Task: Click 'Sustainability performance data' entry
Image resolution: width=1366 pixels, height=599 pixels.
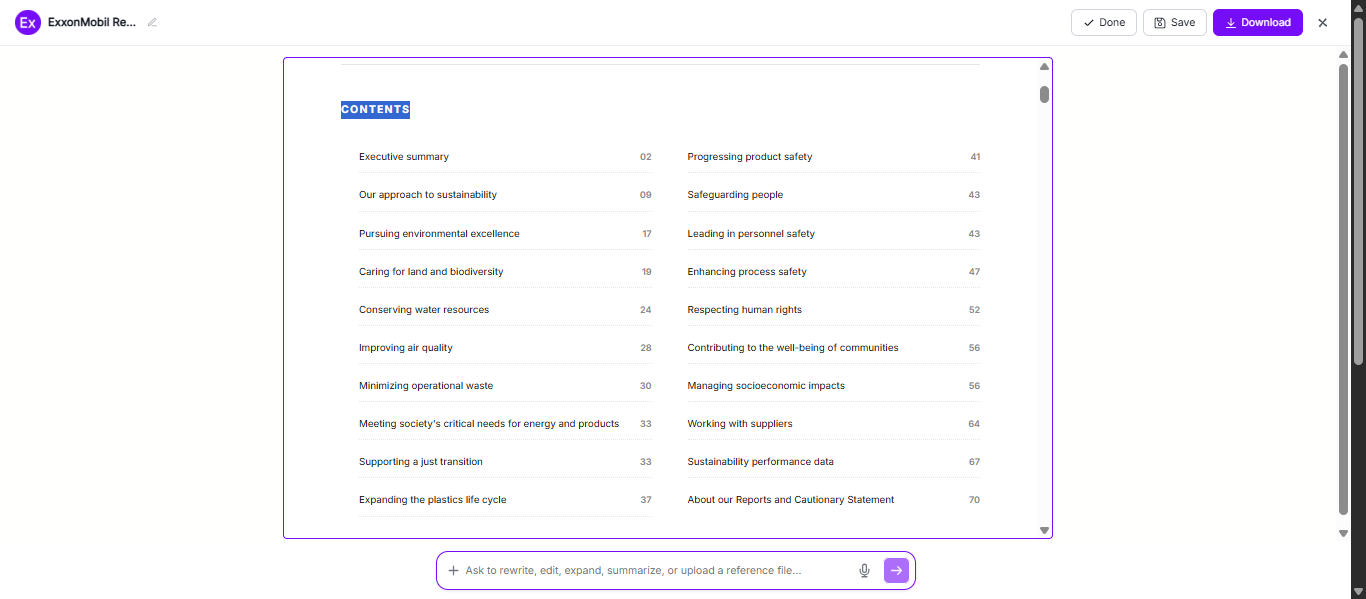Action: [760, 462]
